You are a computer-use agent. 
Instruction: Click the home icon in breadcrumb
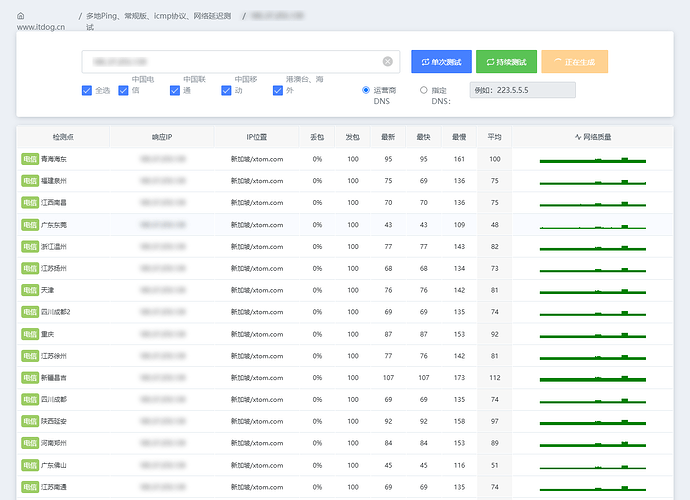coord(21,16)
